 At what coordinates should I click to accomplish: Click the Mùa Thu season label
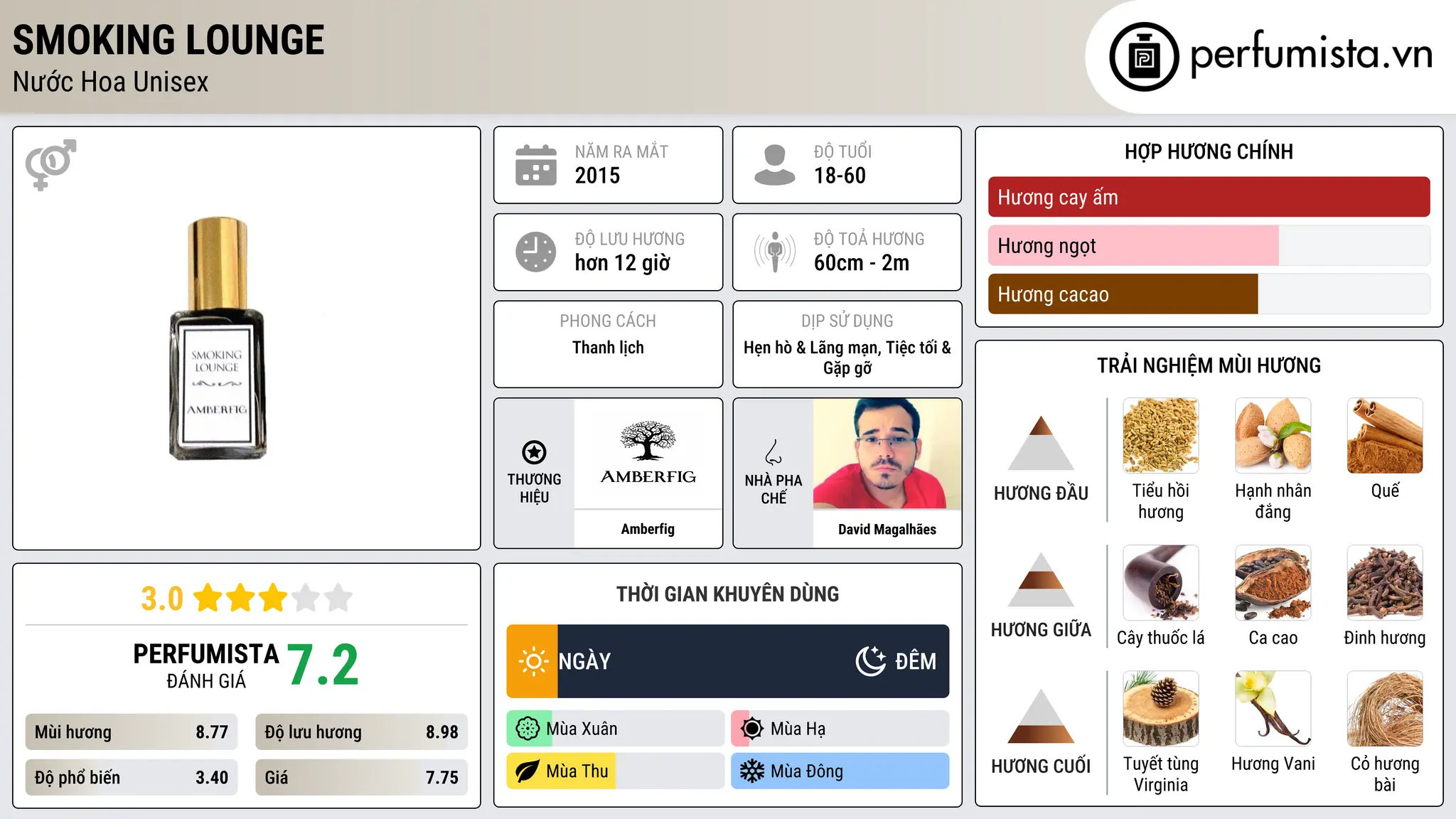point(577,771)
